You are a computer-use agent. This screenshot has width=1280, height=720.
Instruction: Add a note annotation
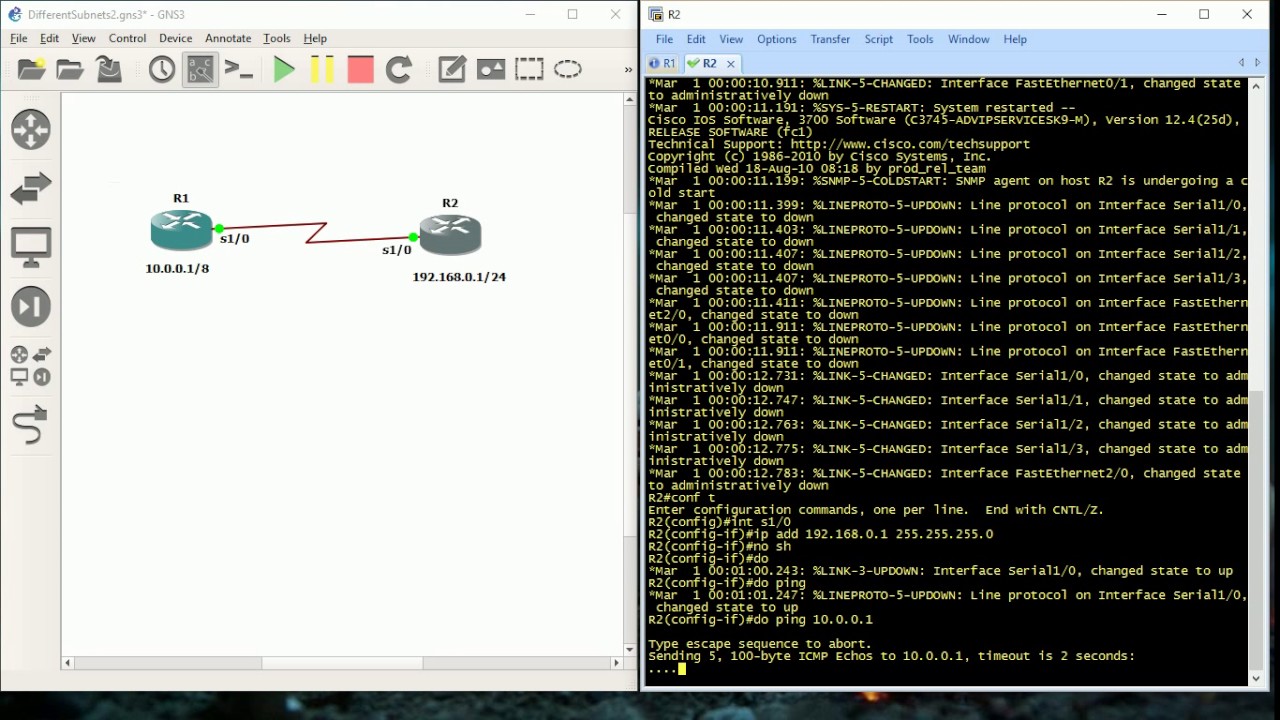452,69
